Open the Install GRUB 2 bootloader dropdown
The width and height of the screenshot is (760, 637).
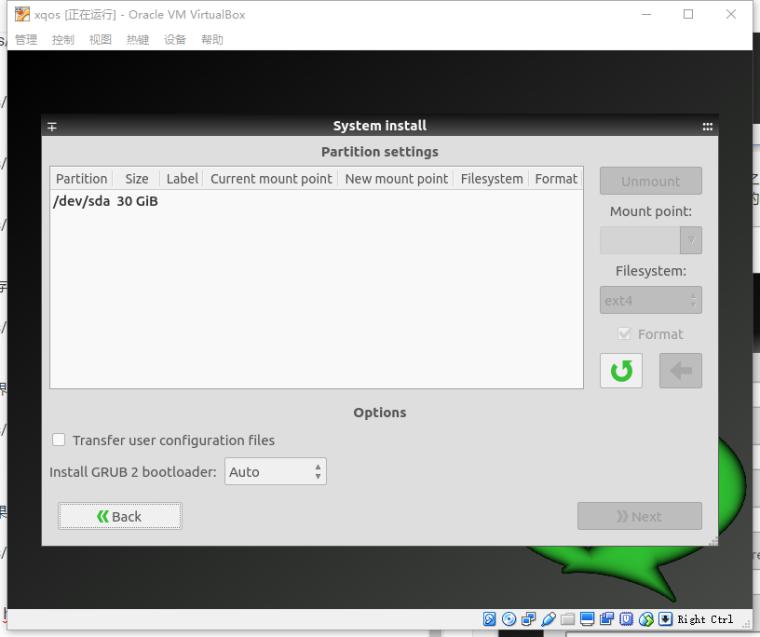point(275,471)
